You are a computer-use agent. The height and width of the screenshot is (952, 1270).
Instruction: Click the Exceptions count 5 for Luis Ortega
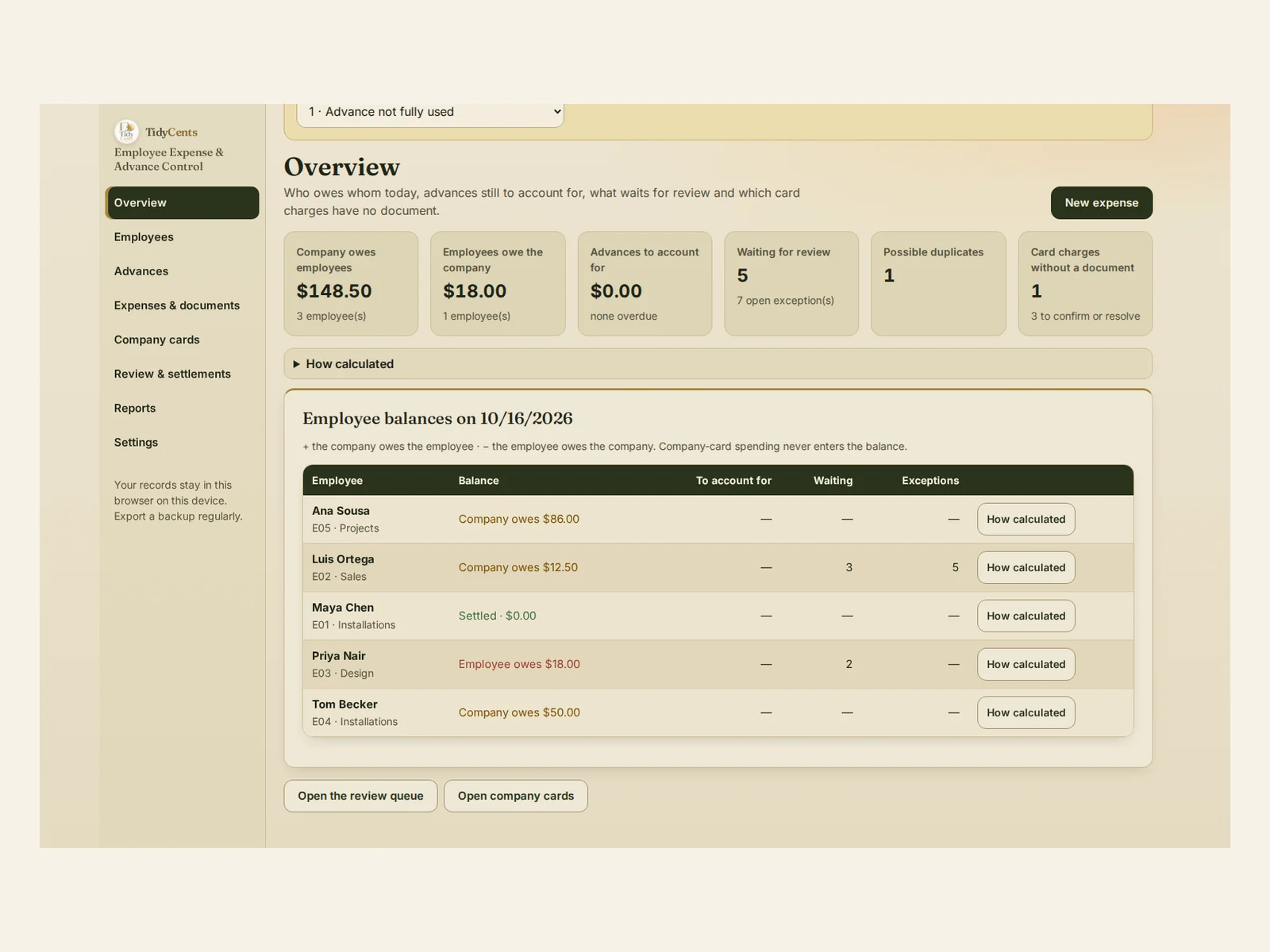click(955, 568)
